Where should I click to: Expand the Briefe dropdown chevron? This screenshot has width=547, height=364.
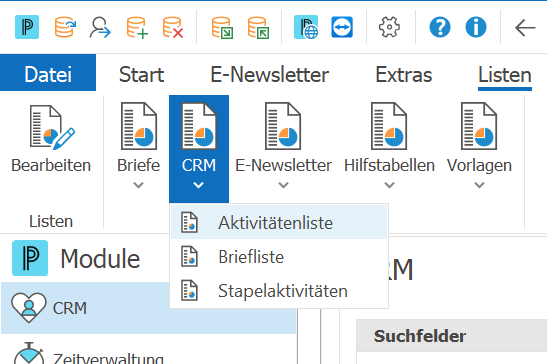138,185
